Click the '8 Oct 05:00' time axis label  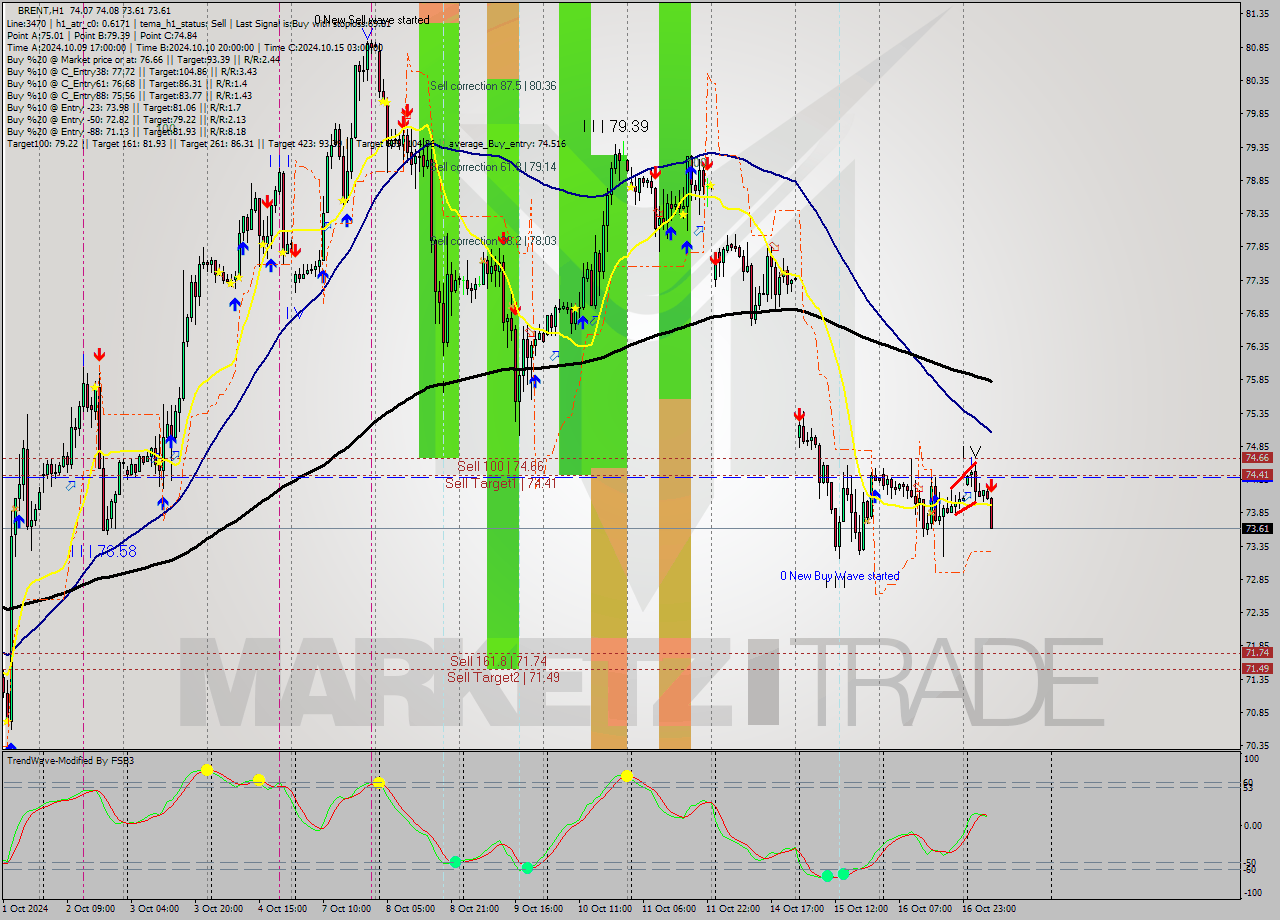pyautogui.click(x=409, y=908)
